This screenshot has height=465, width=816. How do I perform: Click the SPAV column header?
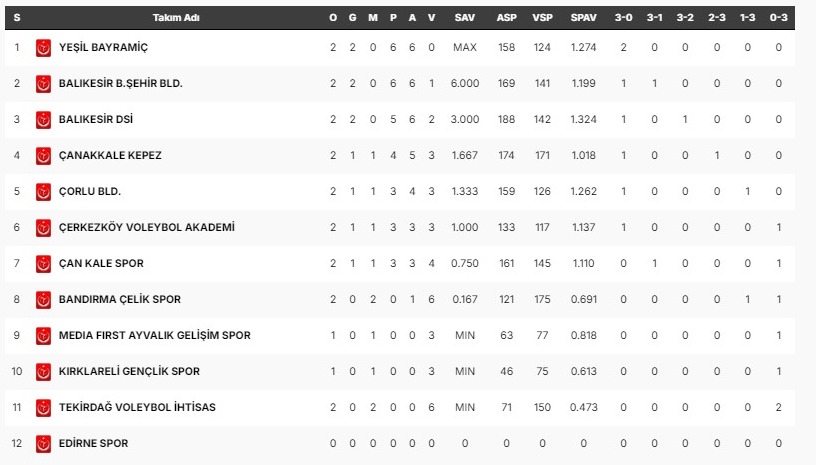click(583, 19)
